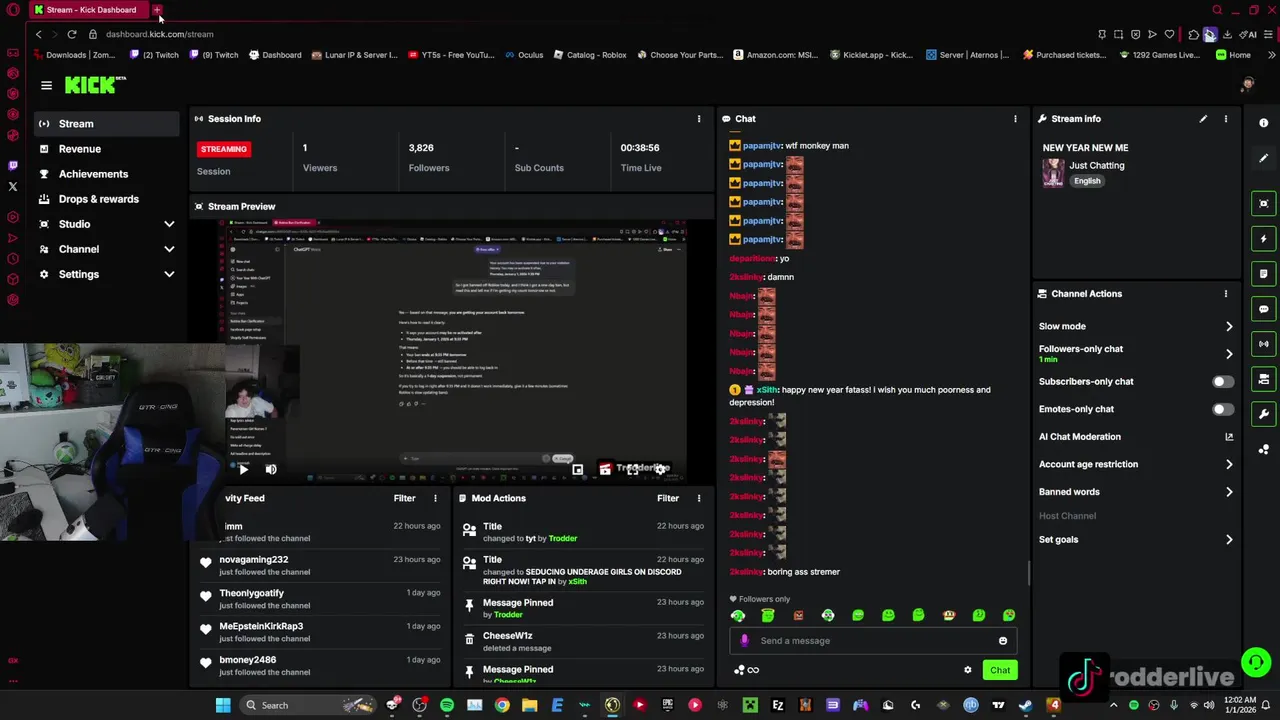Image resolution: width=1280 pixels, height=720 pixels.
Task: Click the browser address bar URL
Action: [x=159, y=34]
